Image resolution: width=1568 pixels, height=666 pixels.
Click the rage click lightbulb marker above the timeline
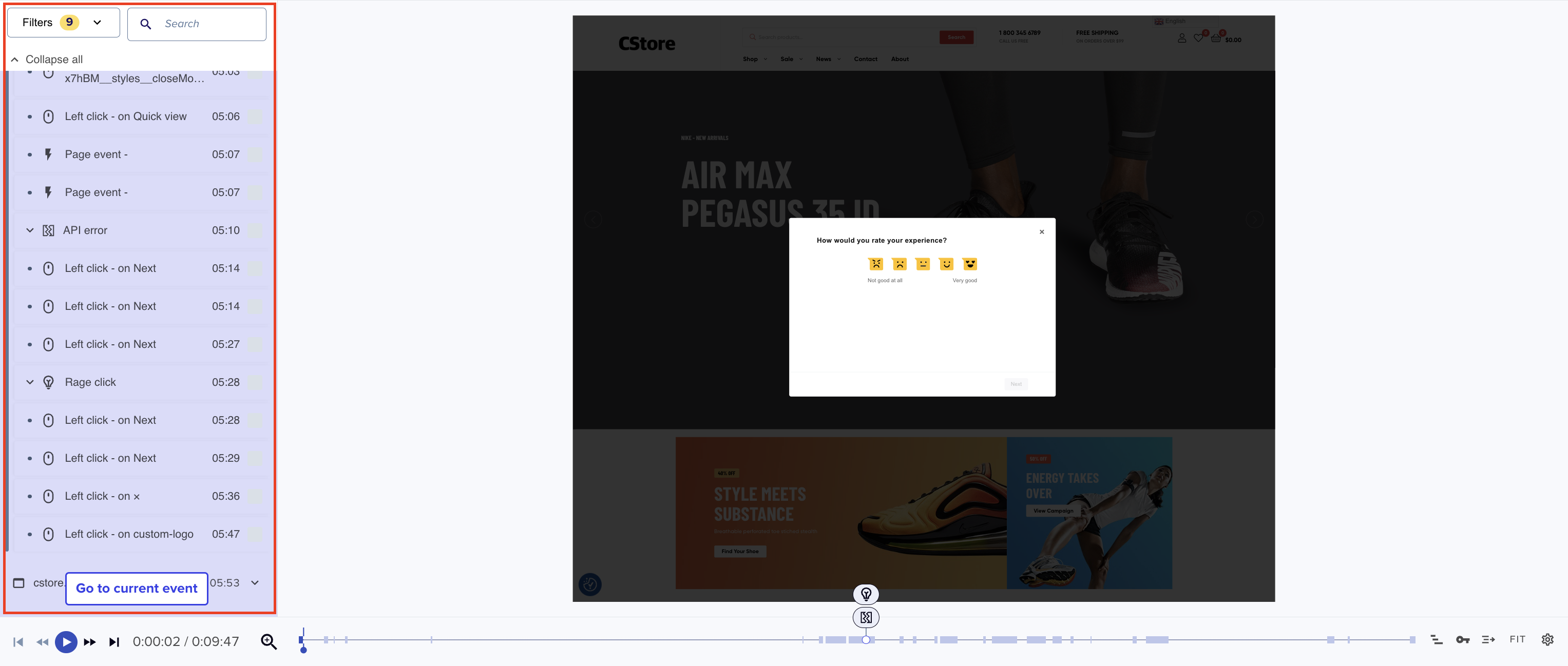[x=866, y=594]
